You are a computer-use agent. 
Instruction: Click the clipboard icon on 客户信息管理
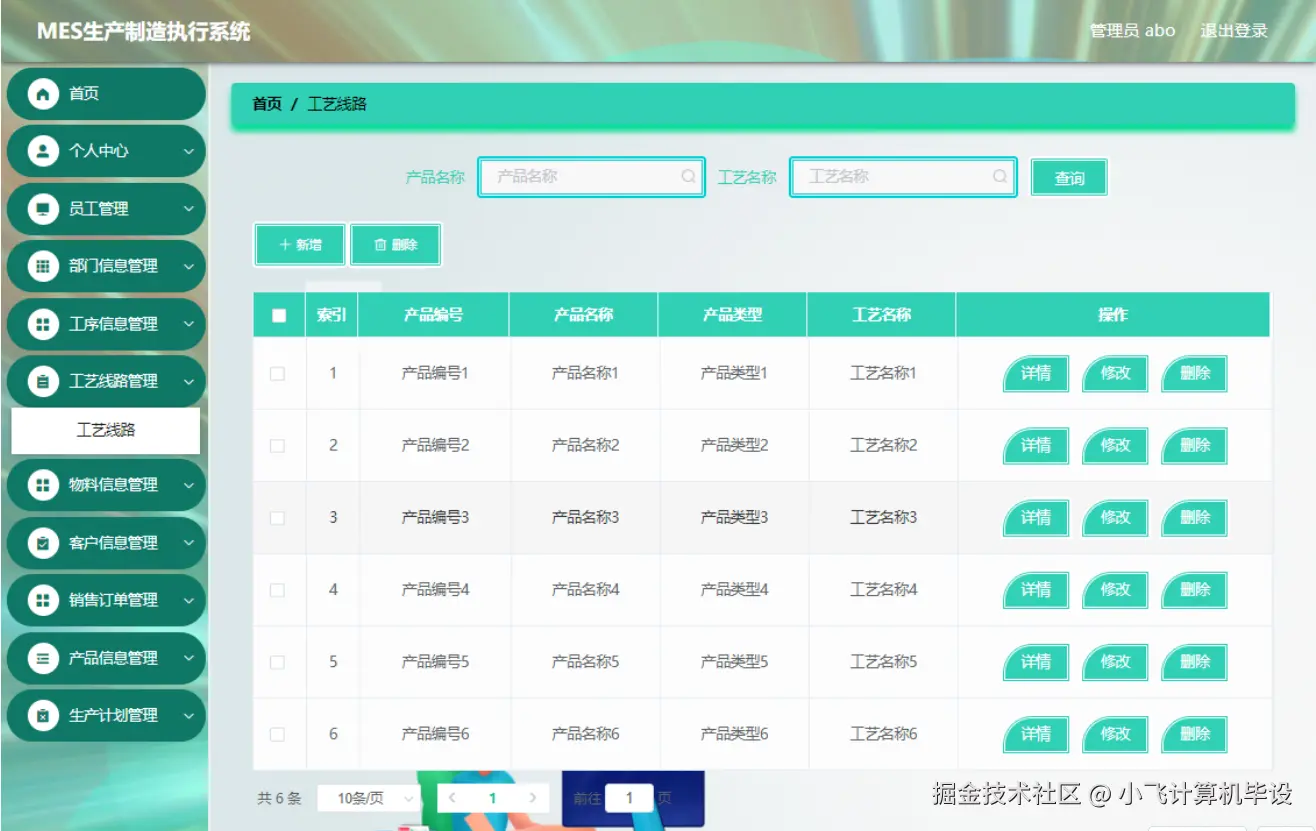click(40, 543)
